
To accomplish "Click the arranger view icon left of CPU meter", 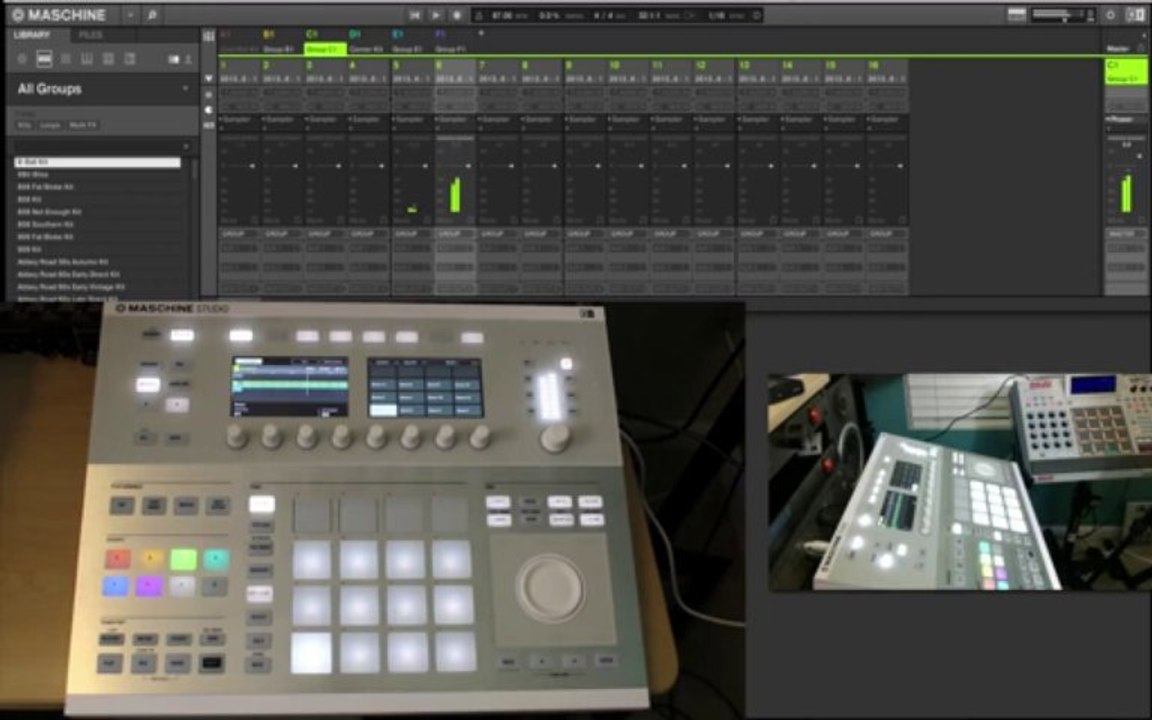I will point(1017,15).
